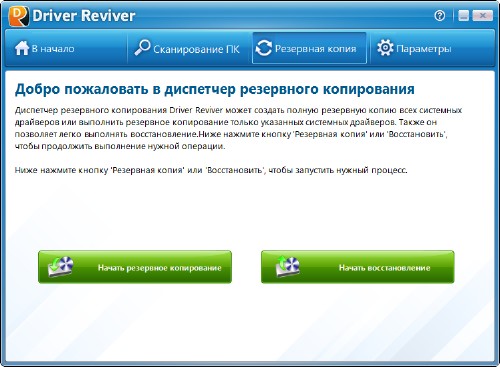Click the circular arrows backup icon
Screen dimensions: 500x367
point(264,48)
